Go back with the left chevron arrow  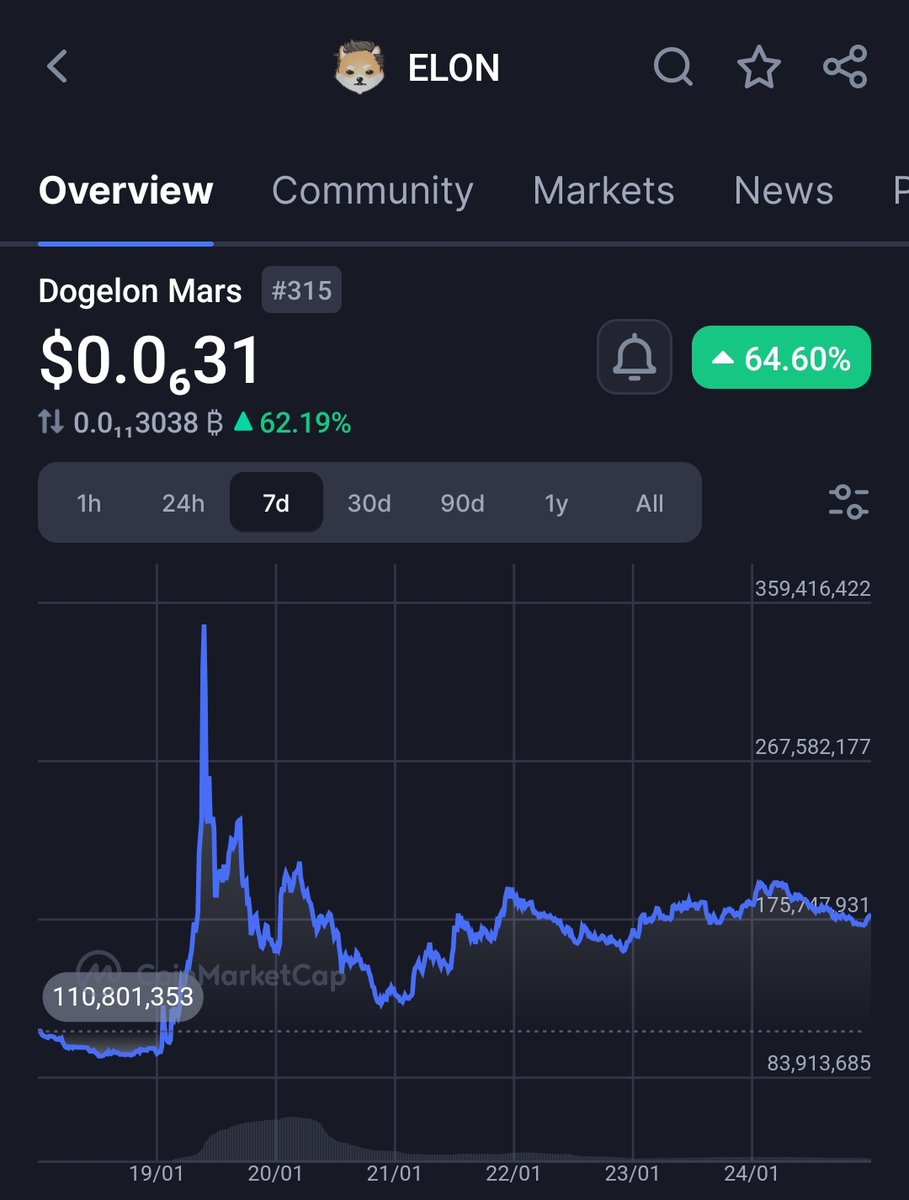(57, 67)
